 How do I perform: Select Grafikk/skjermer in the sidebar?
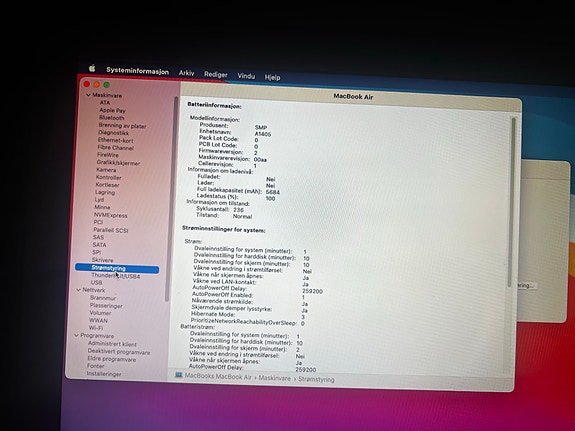(118, 163)
